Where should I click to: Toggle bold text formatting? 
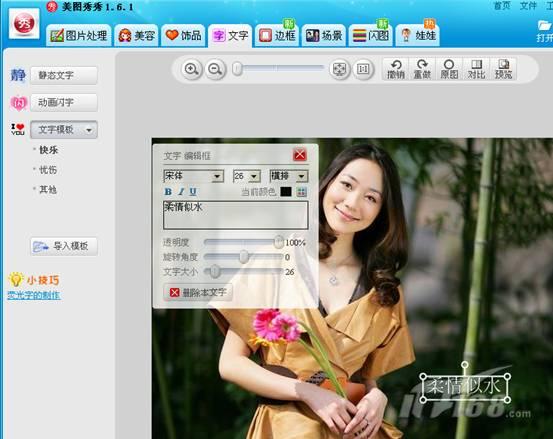[168, 191]
